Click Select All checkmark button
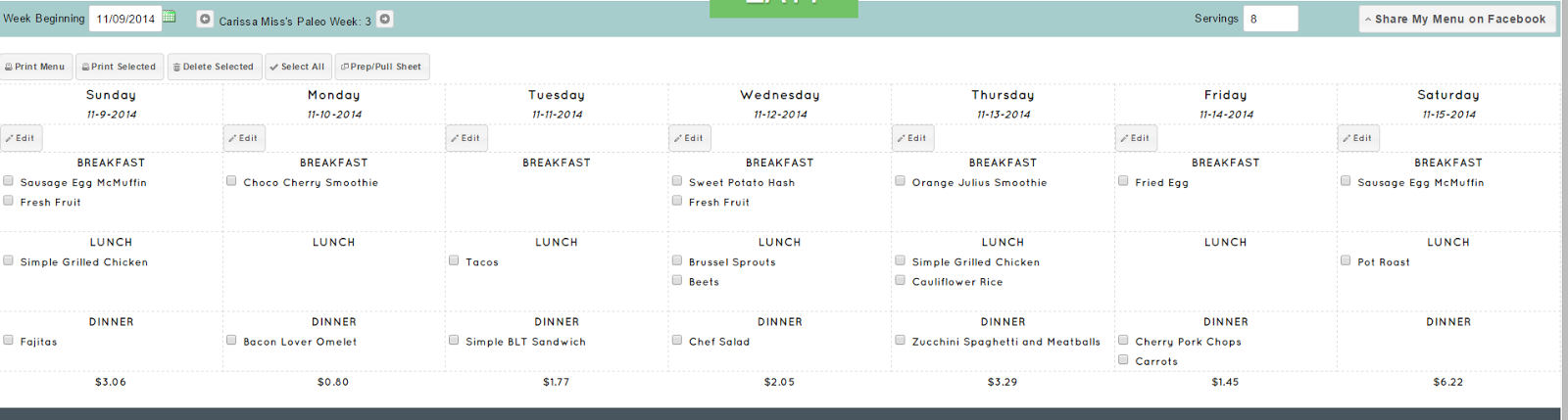This screenshot has height=420, width=1568. click(x=298, y=67)
